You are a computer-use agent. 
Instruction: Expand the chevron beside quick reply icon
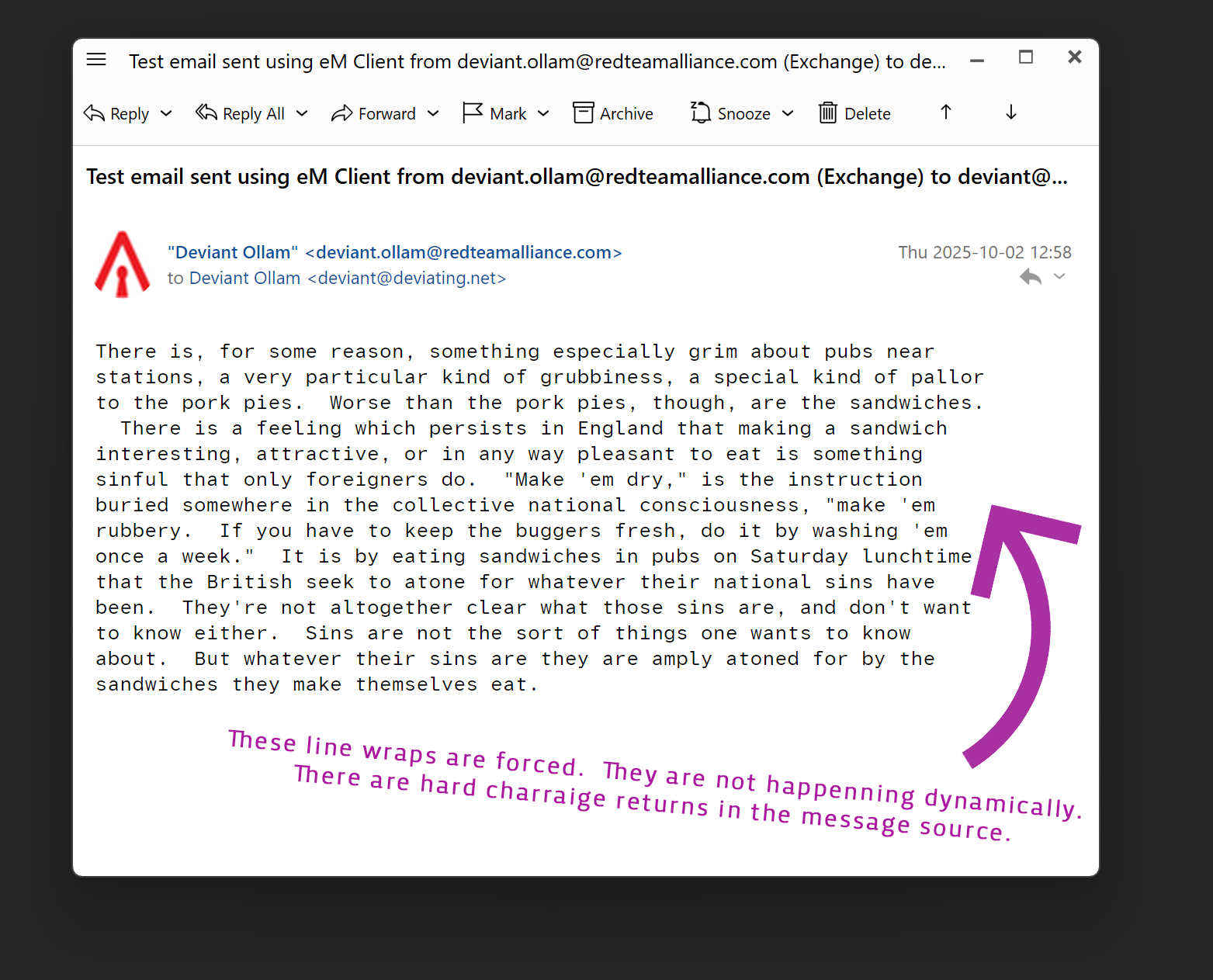tap(1059, 276)
